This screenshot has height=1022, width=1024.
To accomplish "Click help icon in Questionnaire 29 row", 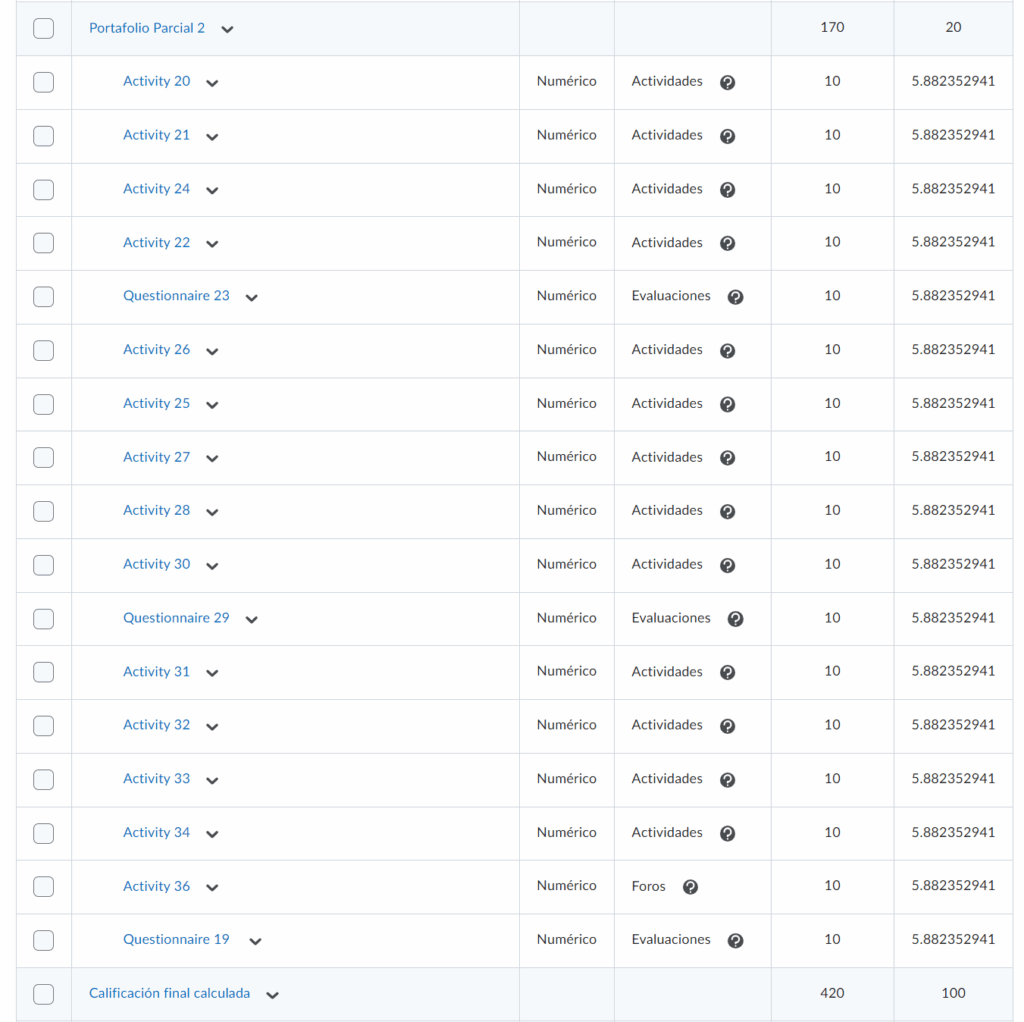I will [735, 619].
